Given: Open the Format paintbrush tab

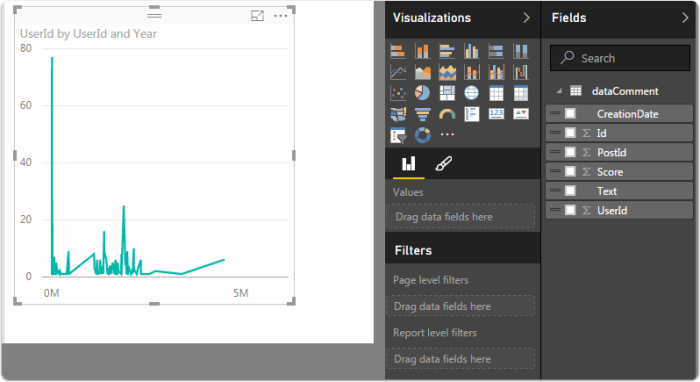Looking at the screenshot, I should (443, 164).
